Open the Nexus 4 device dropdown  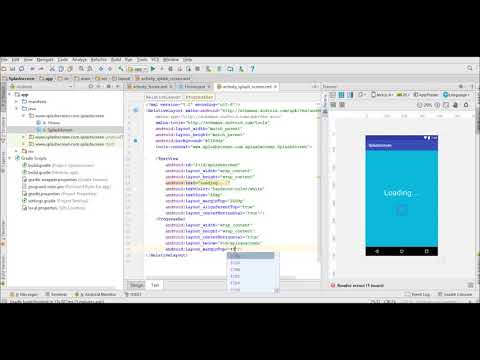tap(382, 95)
